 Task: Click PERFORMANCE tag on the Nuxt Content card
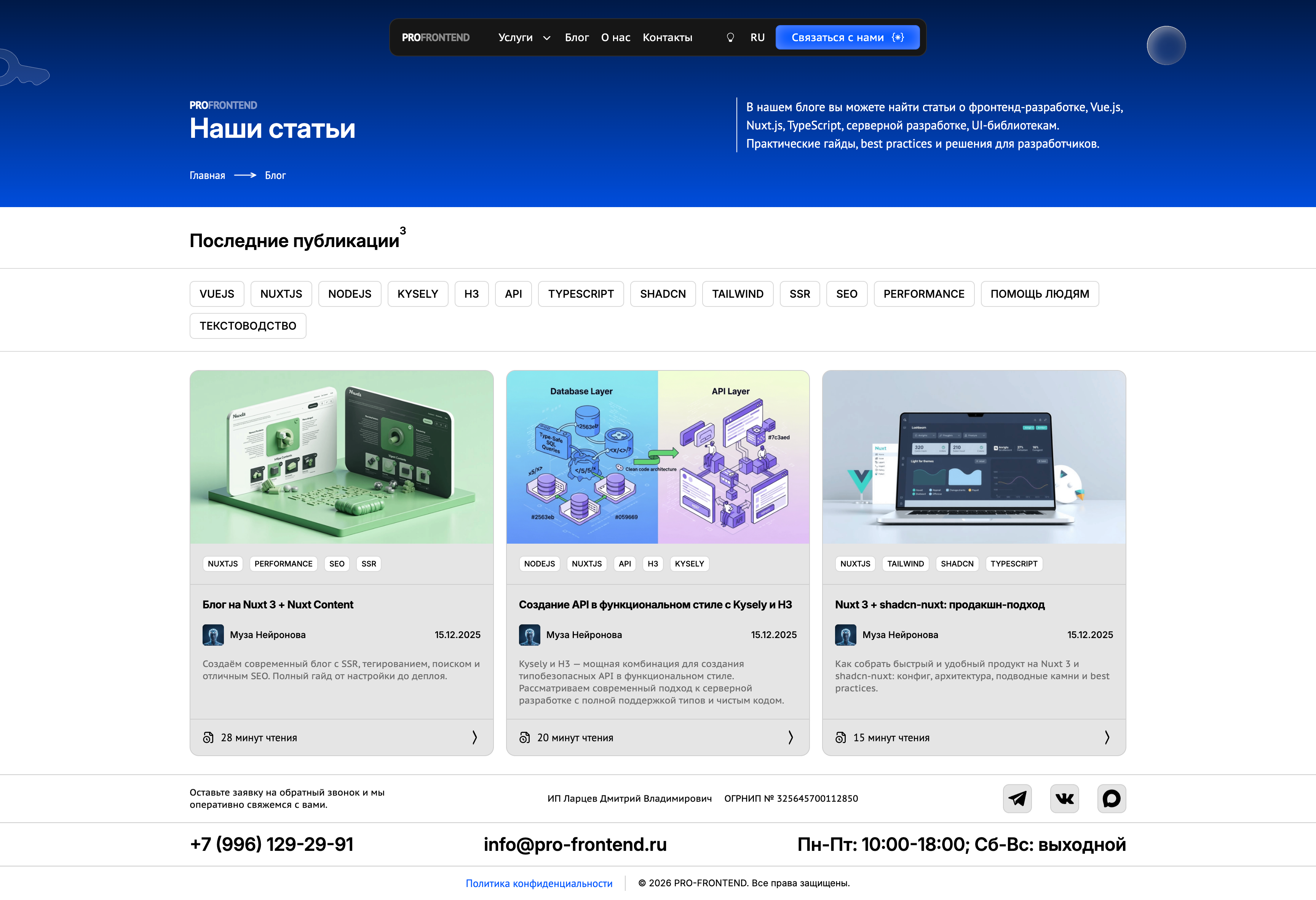(283, 564)
